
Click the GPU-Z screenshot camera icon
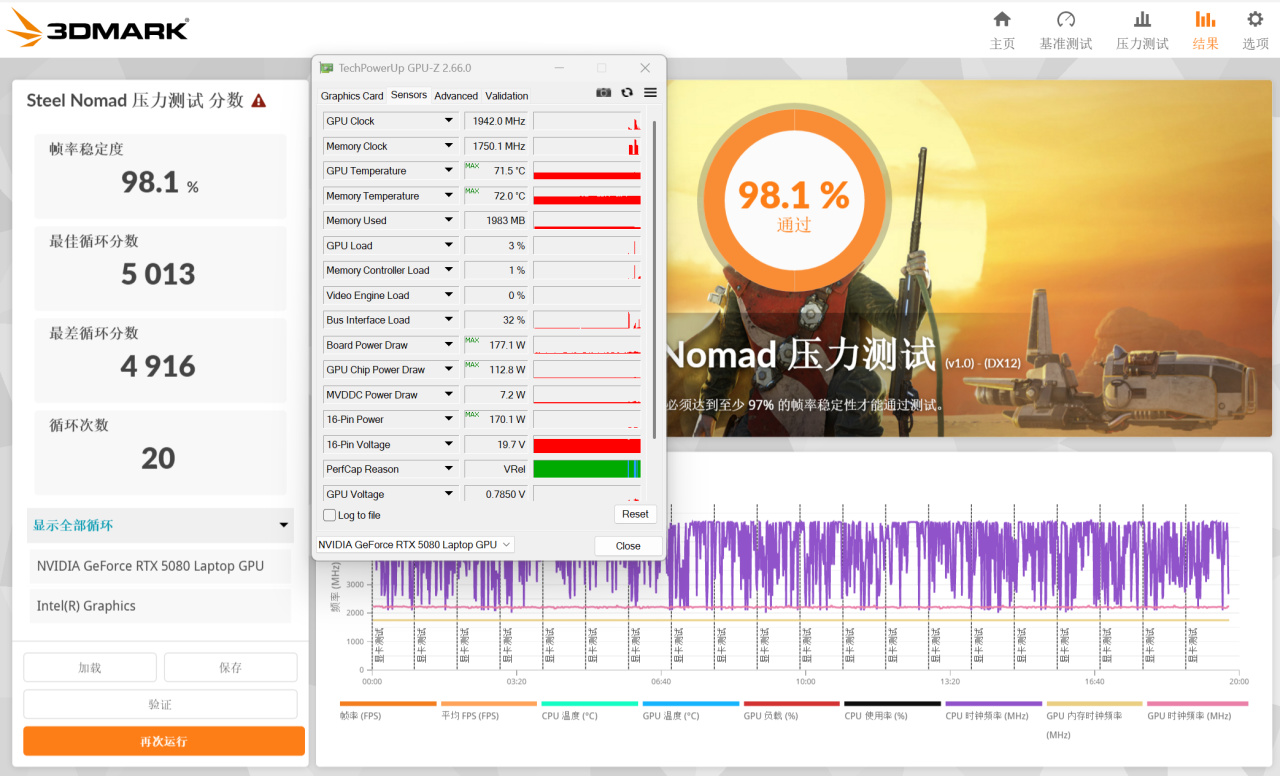[x=604, y=92]
